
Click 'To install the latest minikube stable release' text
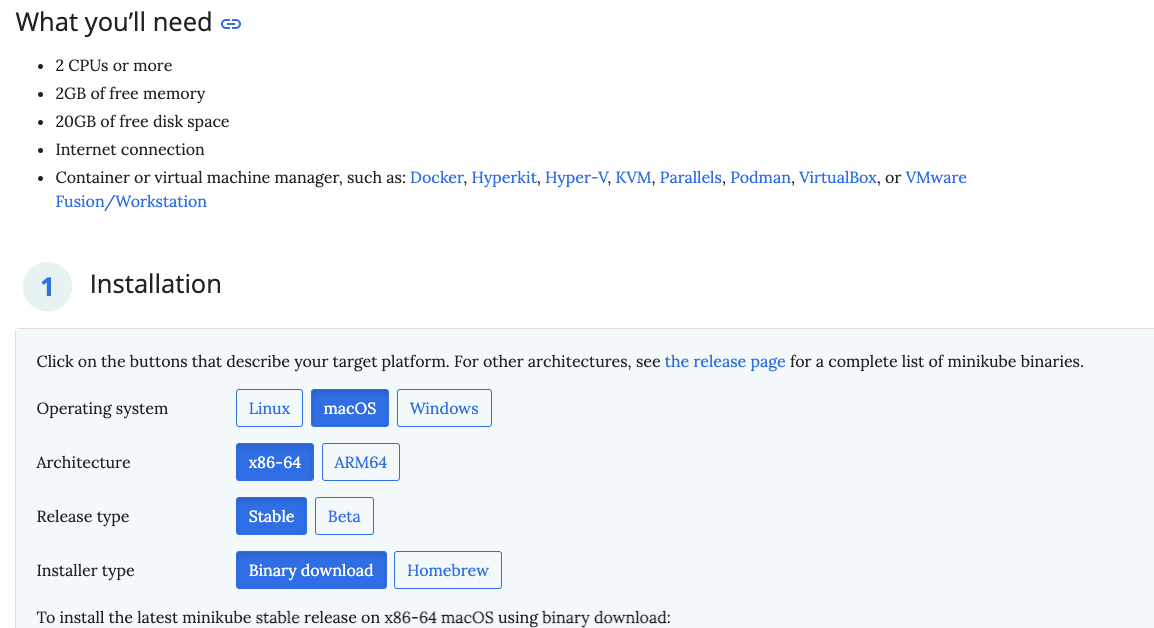click(x=353, y=617)
